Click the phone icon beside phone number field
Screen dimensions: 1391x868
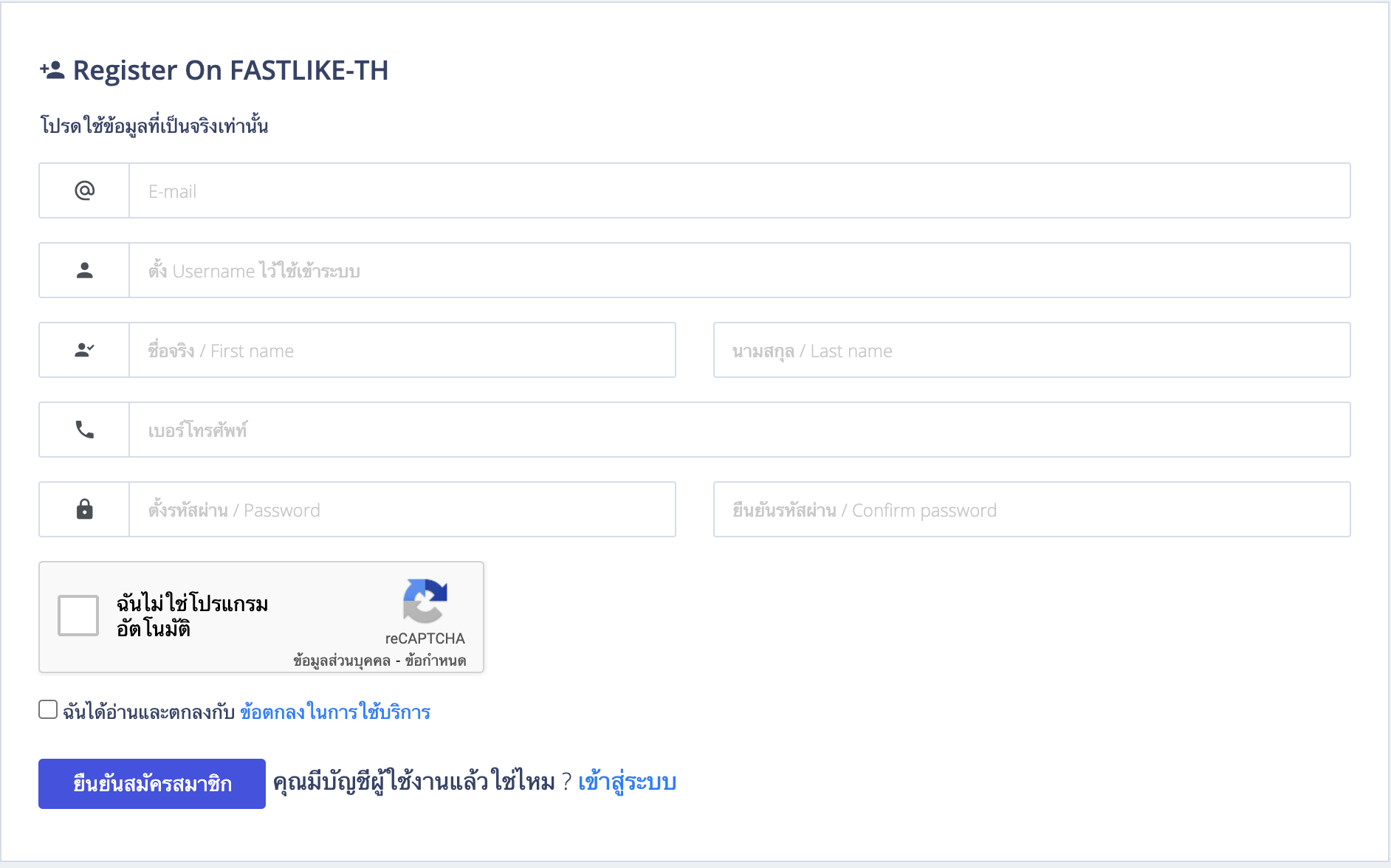click(85, 430)
